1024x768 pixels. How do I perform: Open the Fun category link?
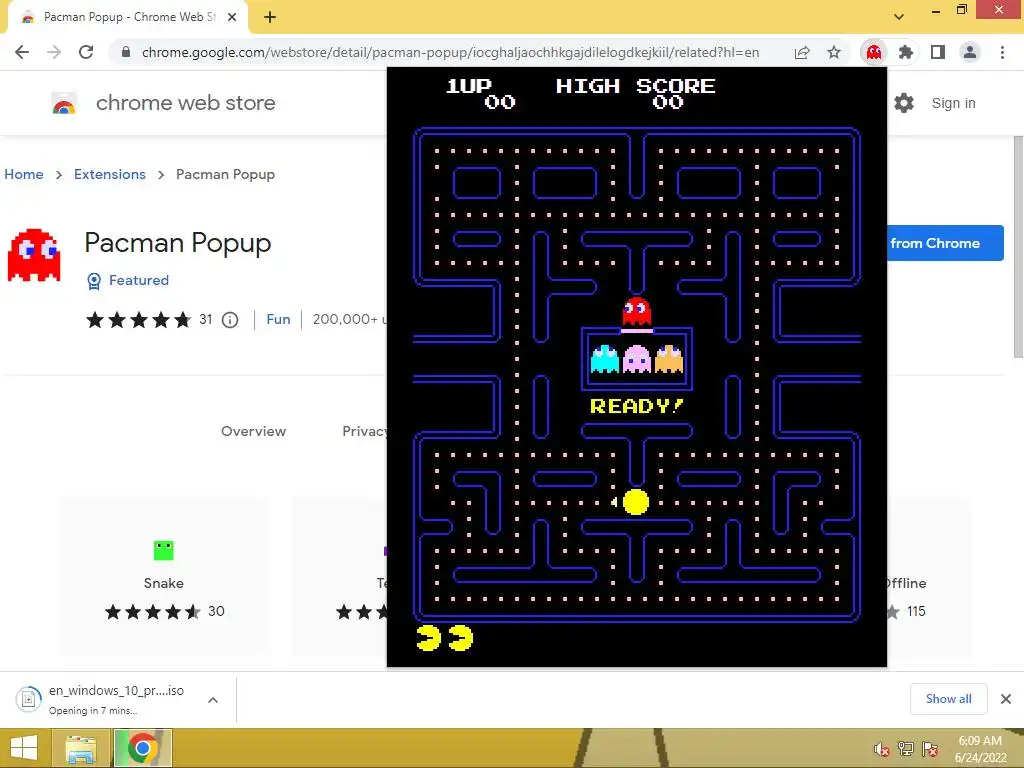pyautogui.click(x=278, y=319)
